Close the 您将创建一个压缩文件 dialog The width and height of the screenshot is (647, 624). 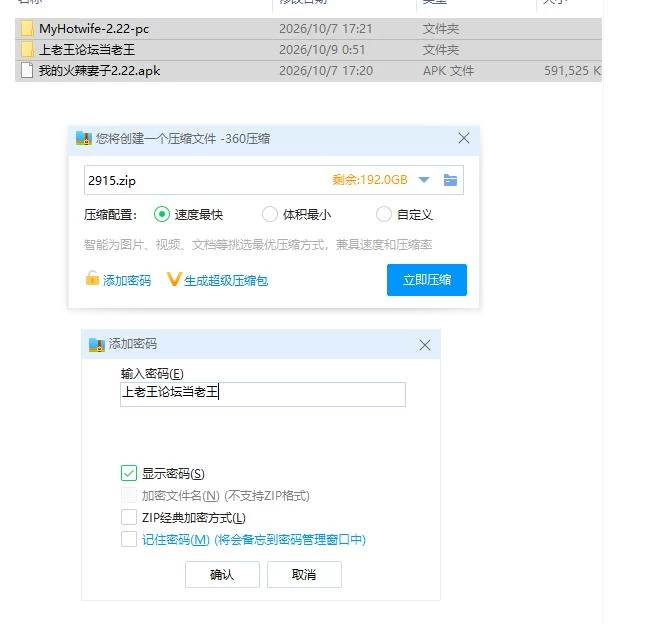[x=464, y=138]
